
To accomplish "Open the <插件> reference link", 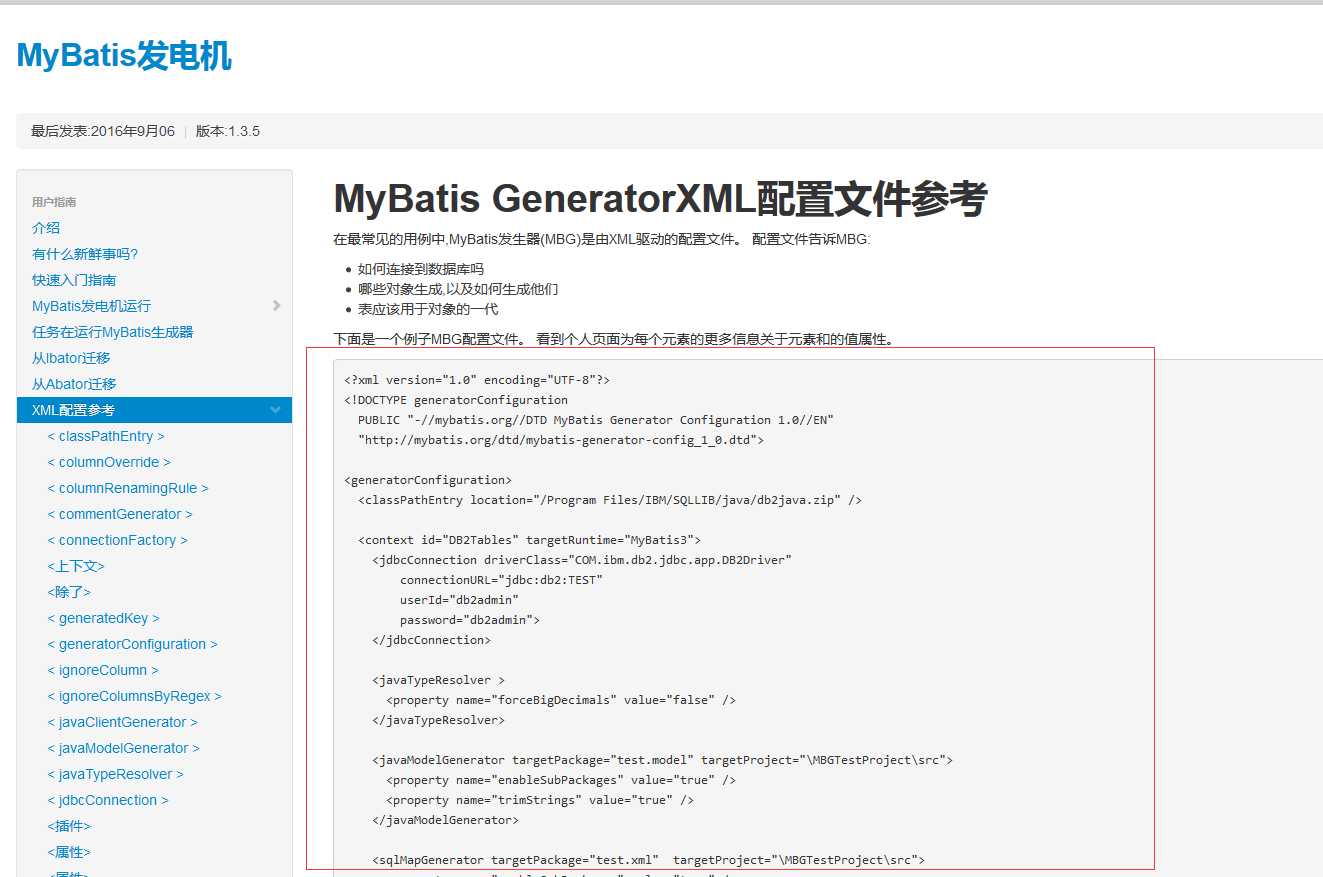I will [x=69, y=826].
